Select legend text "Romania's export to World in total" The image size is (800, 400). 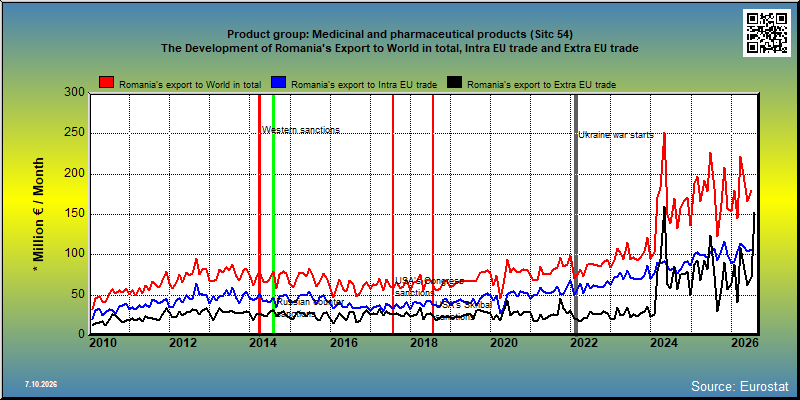[190, 85]
